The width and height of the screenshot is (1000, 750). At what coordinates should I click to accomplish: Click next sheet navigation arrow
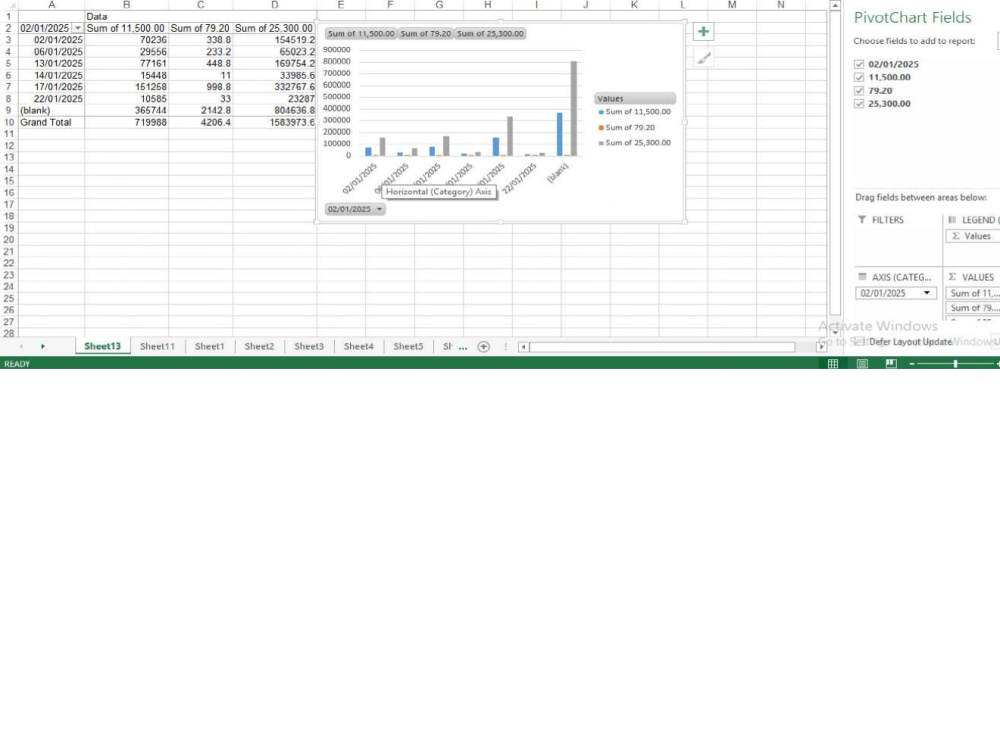(43, 346)
